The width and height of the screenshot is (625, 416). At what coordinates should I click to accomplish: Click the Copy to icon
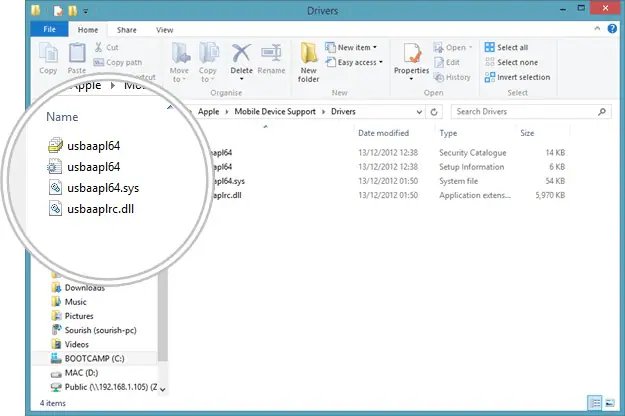[208, 53]
